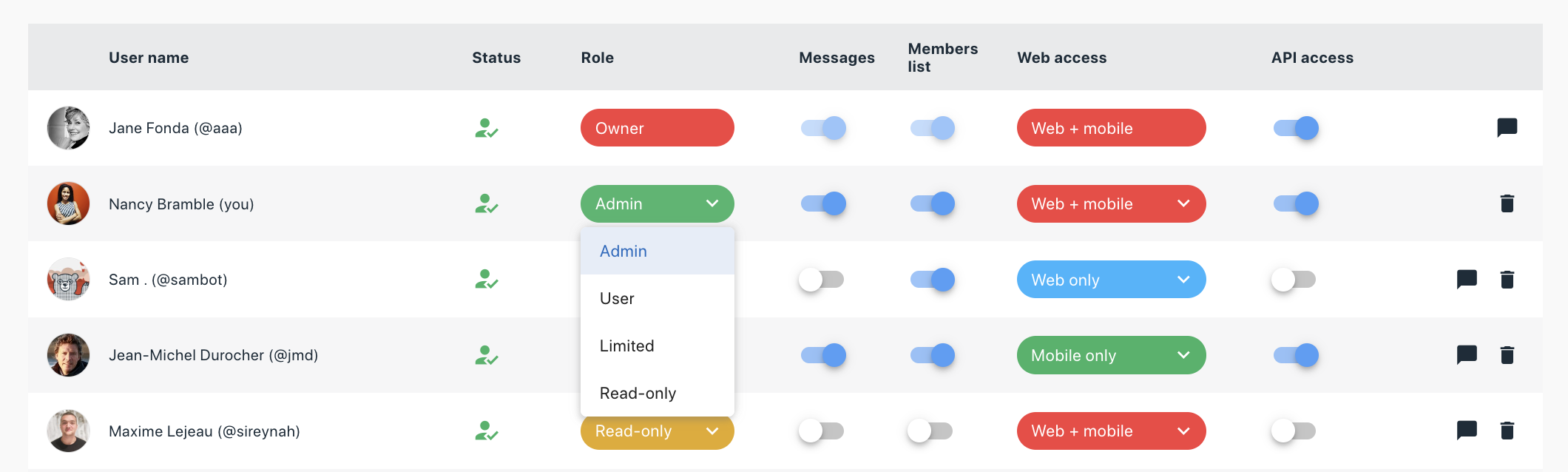Delete Jean-Michel Durocher via trash icon
The width and height of the screenshot is (1568, 472).
[x=1507, y=355]
